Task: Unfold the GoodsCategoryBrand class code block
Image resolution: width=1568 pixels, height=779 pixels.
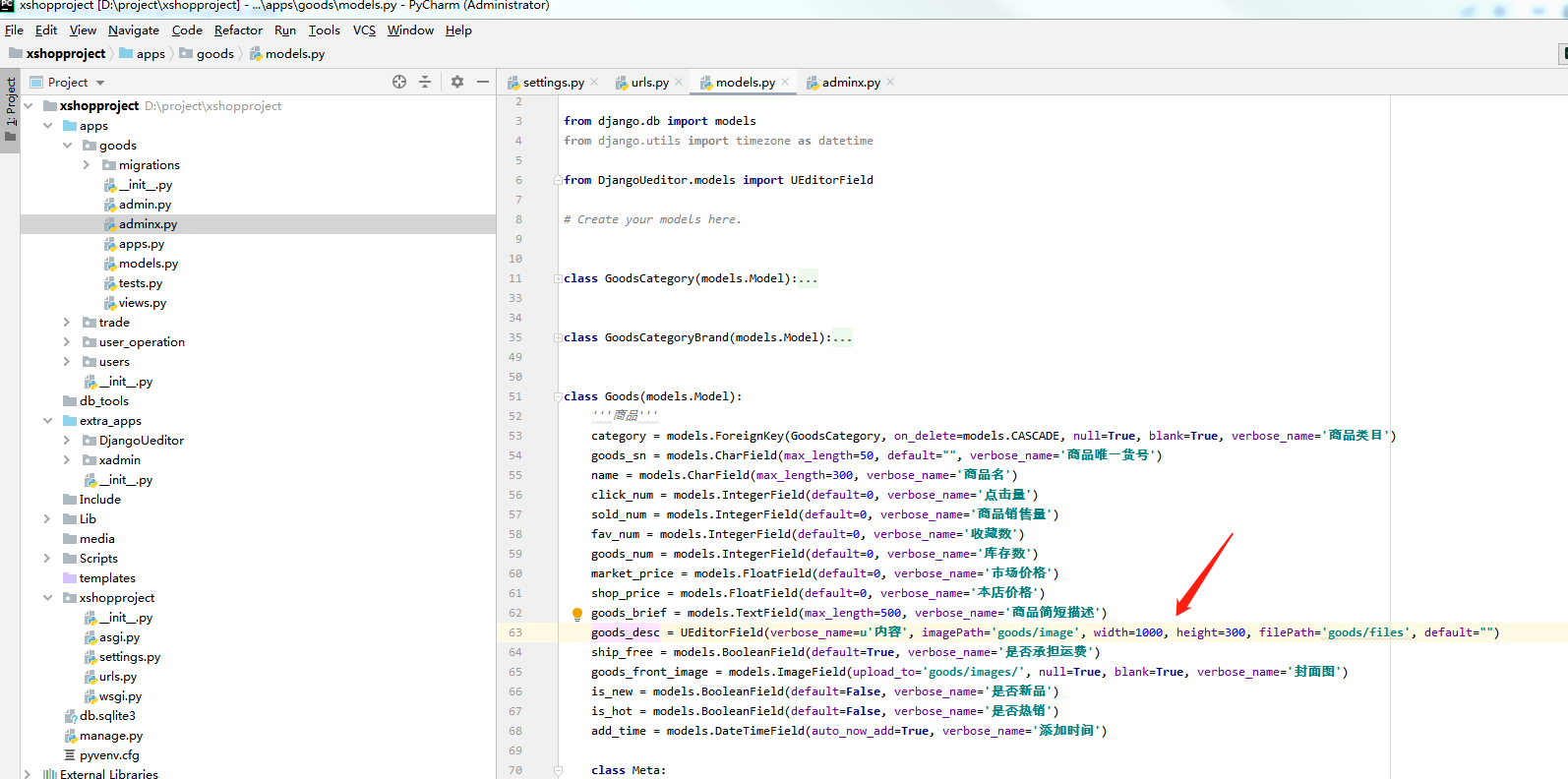Action: point(558,338)
